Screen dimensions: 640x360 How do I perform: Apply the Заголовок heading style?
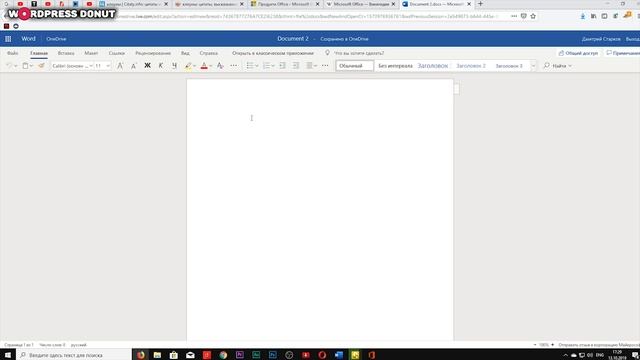pos(433,66)
